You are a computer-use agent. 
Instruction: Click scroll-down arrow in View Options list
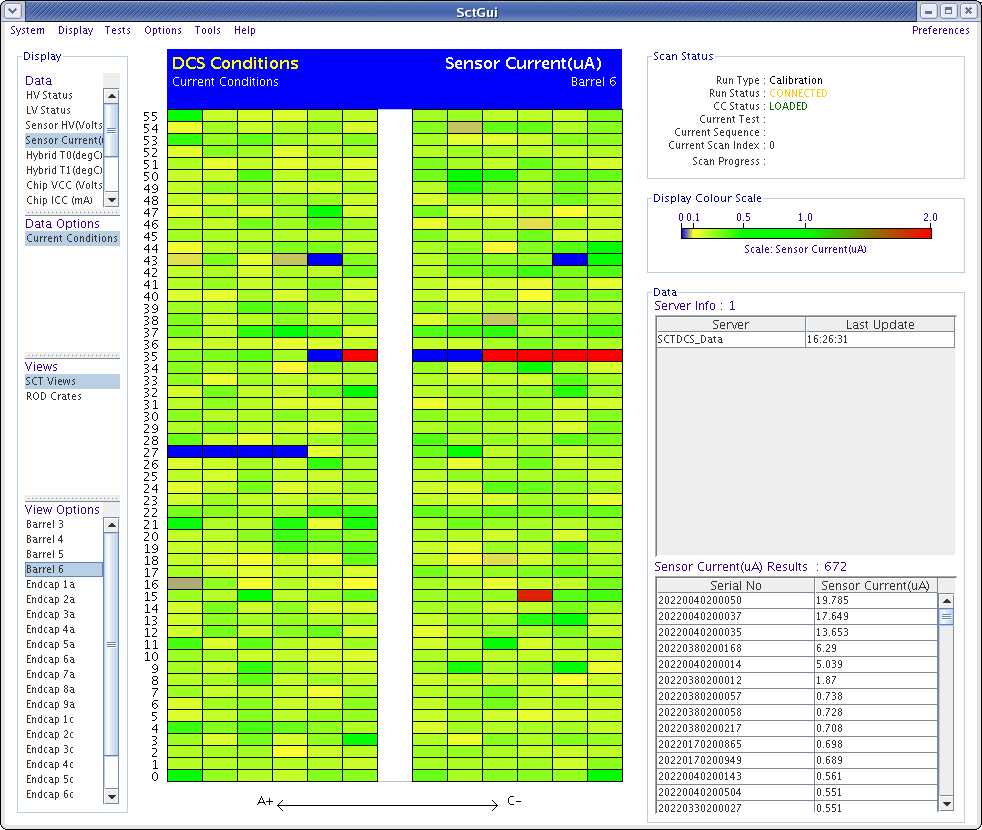tap(111, 796)
